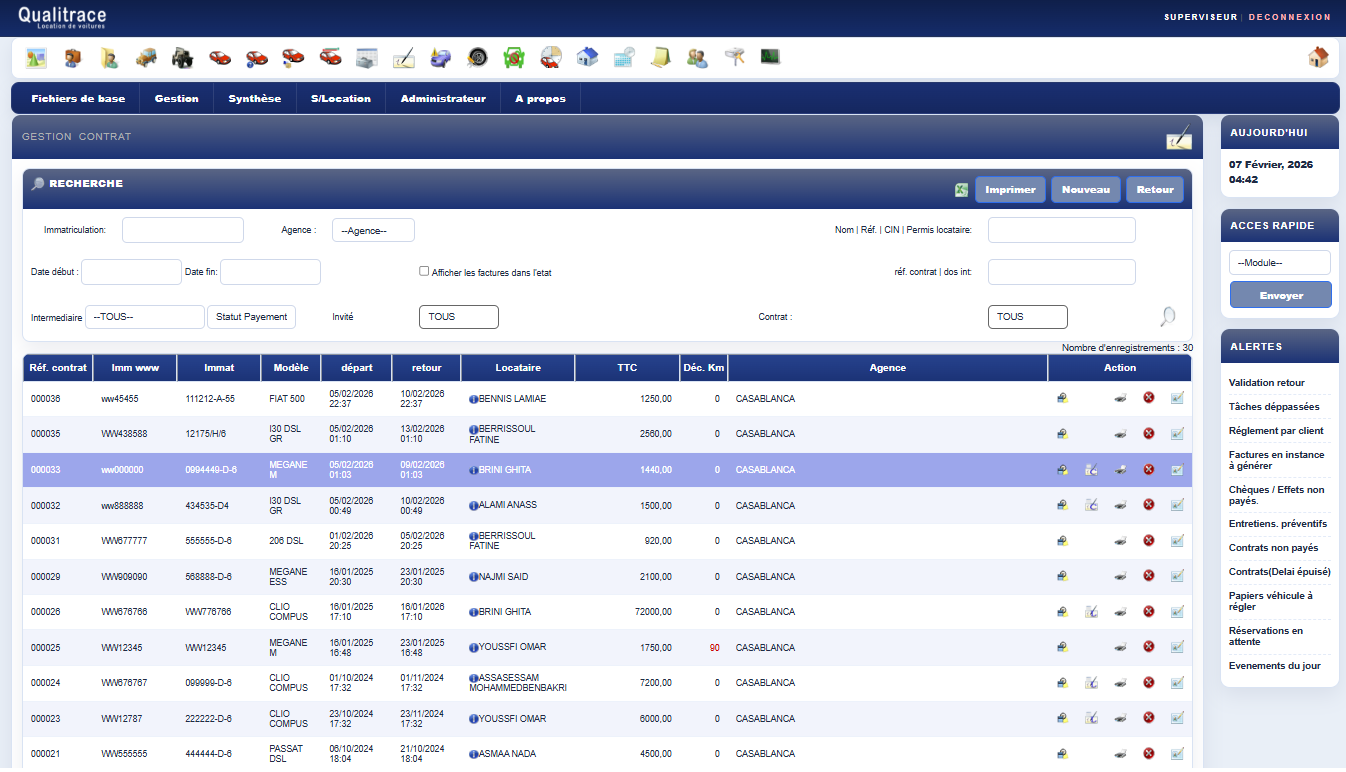Screen dimensions: 1346x772
Task: Show info icon beside NAJMI SAID
Action: (474, 577)
